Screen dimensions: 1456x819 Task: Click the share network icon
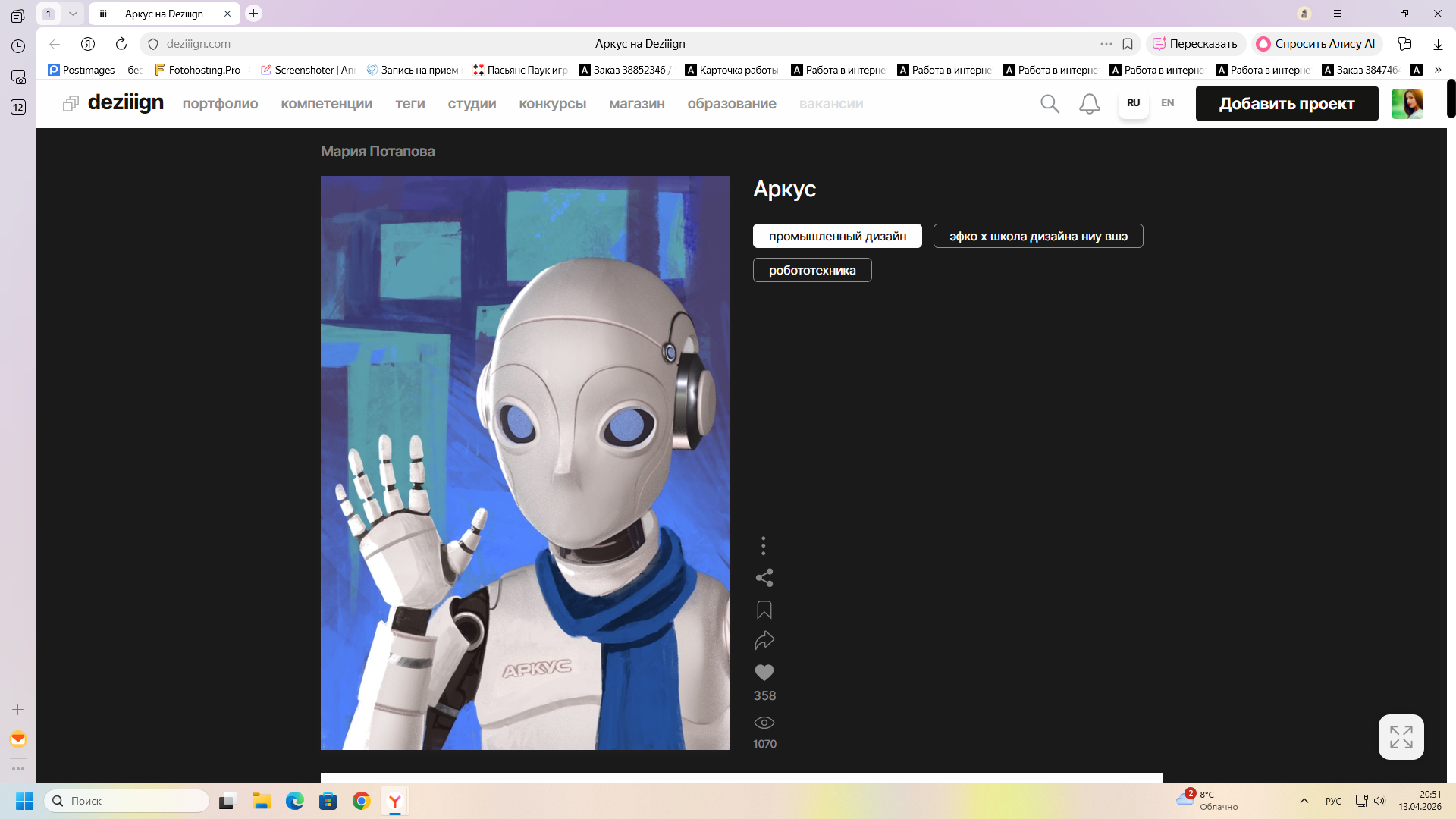(764, 578)
